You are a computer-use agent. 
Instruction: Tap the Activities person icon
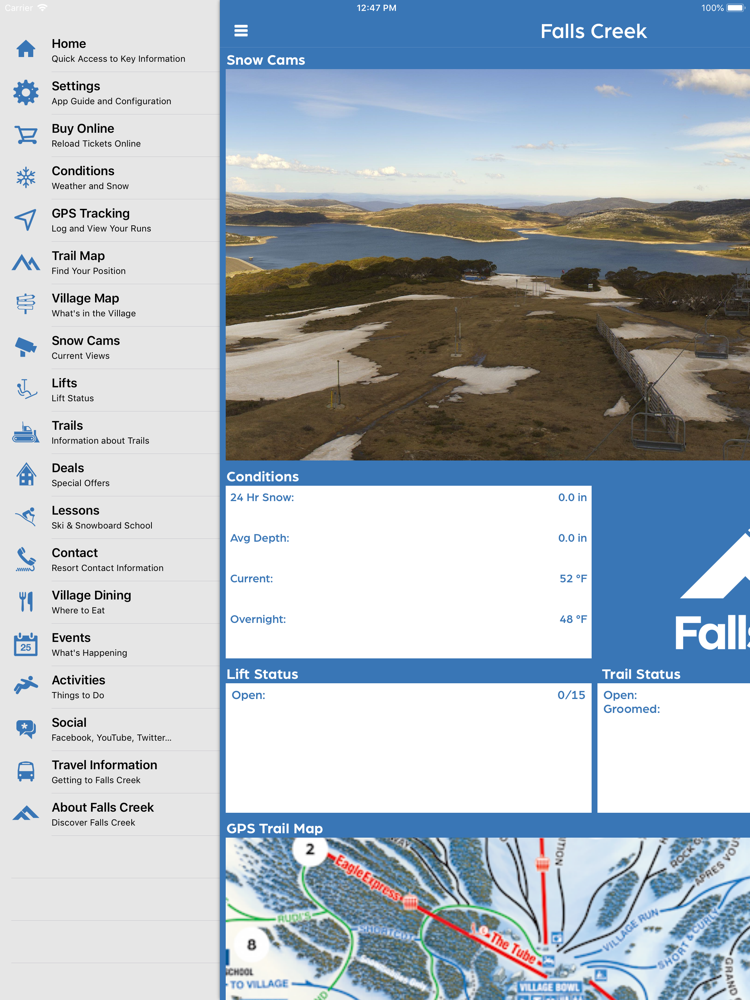26,686
